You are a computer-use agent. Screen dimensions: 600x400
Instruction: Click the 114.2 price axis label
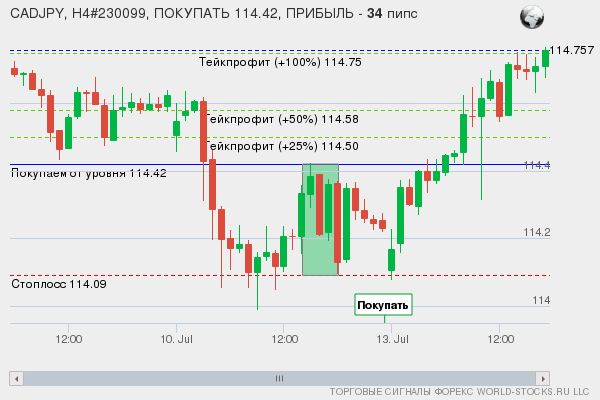click(537, 232)
